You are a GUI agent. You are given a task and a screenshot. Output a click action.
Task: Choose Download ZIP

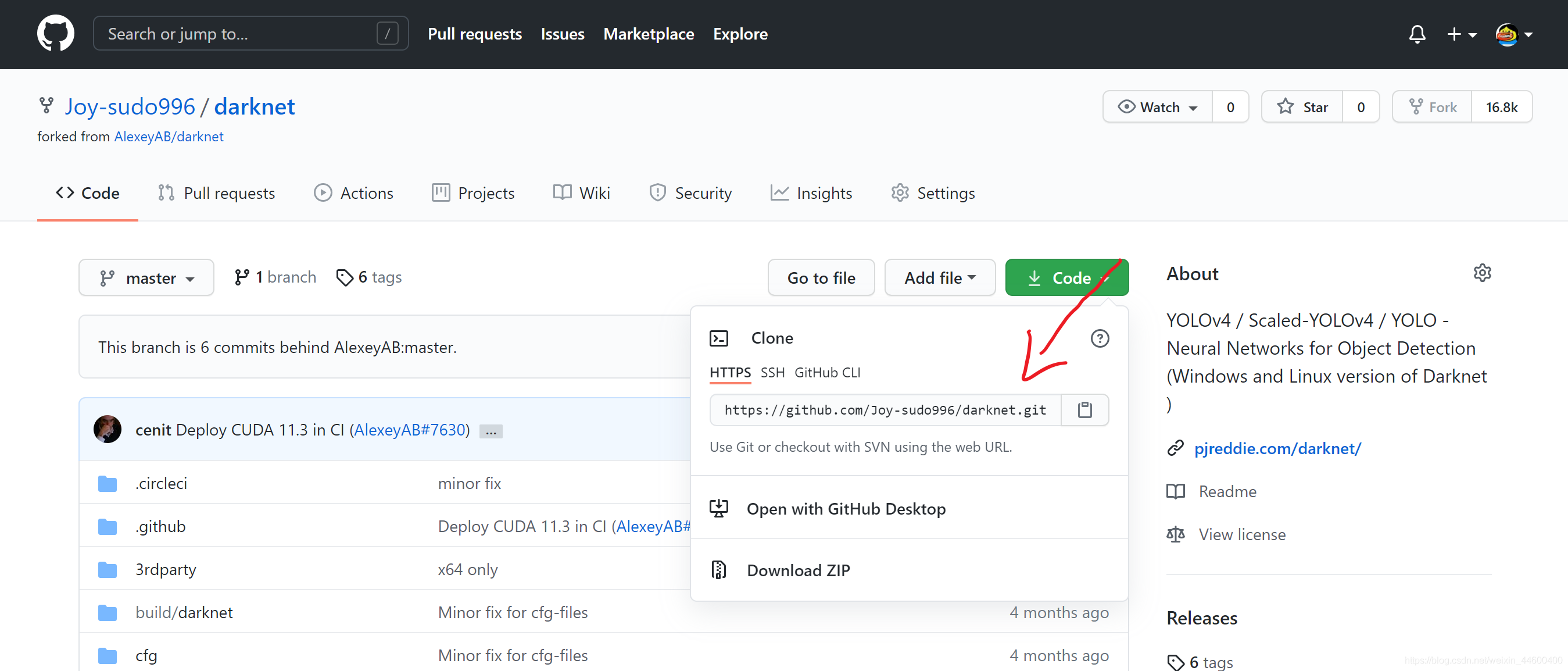click(910, 570)
